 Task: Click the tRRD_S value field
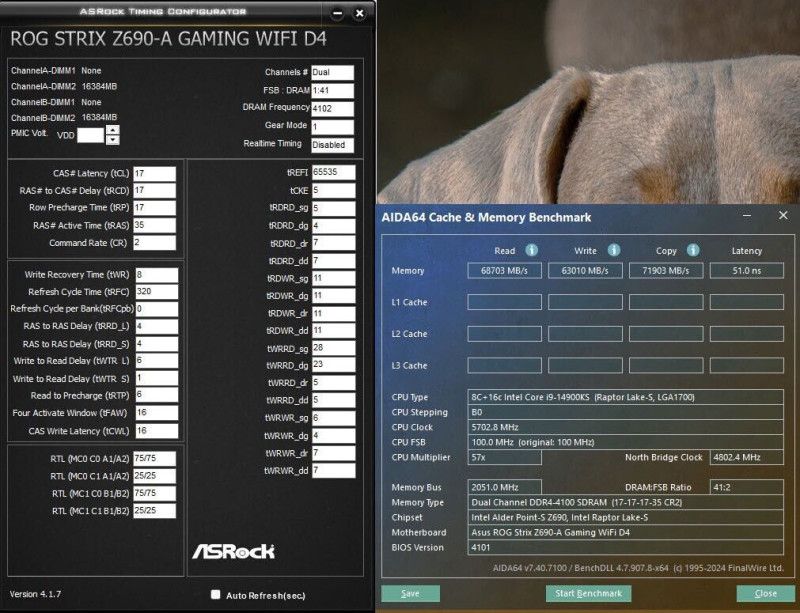point(157,344)
